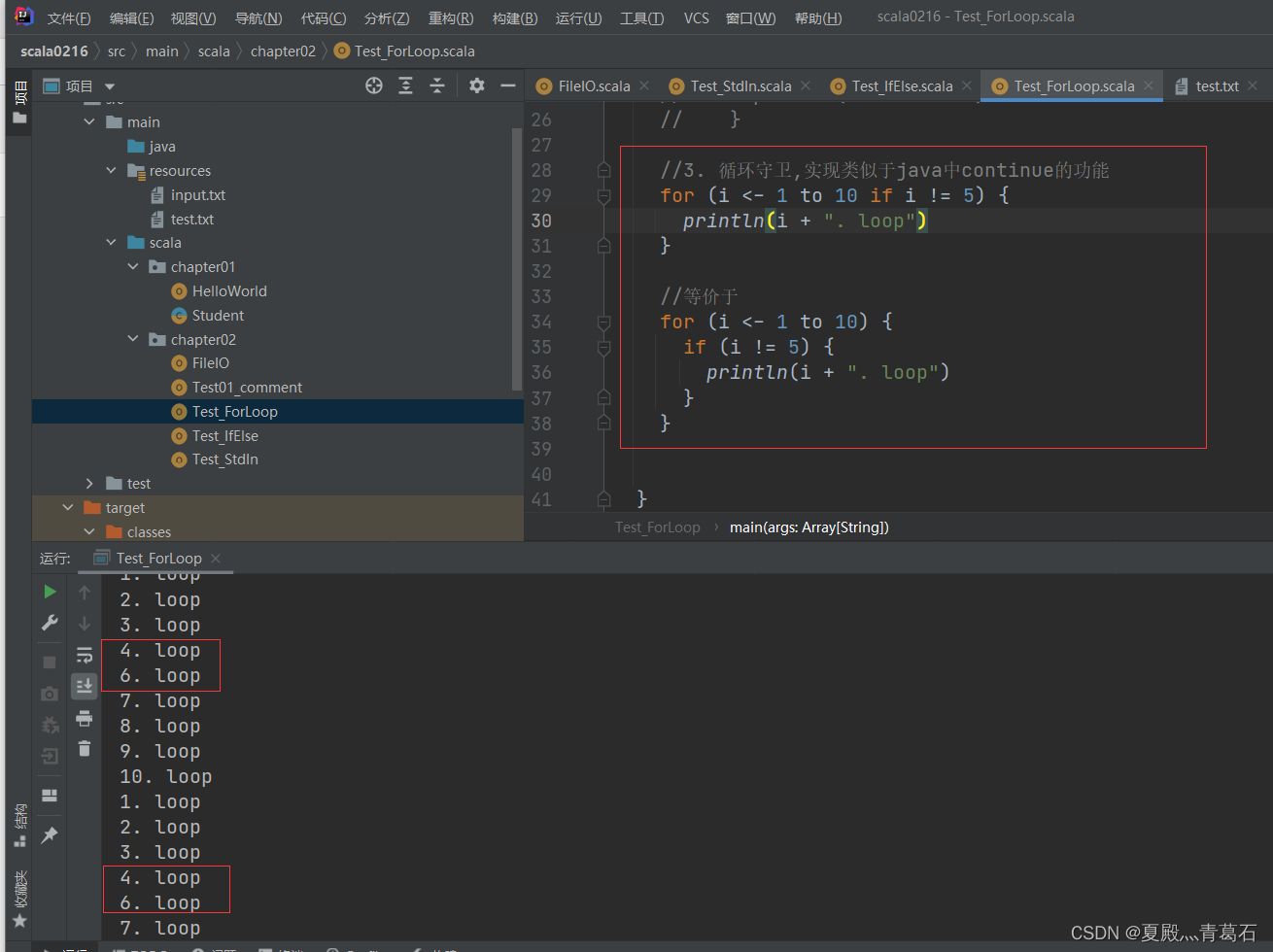Rerun Test_ForLoop with the green play icon

(50, 592)
